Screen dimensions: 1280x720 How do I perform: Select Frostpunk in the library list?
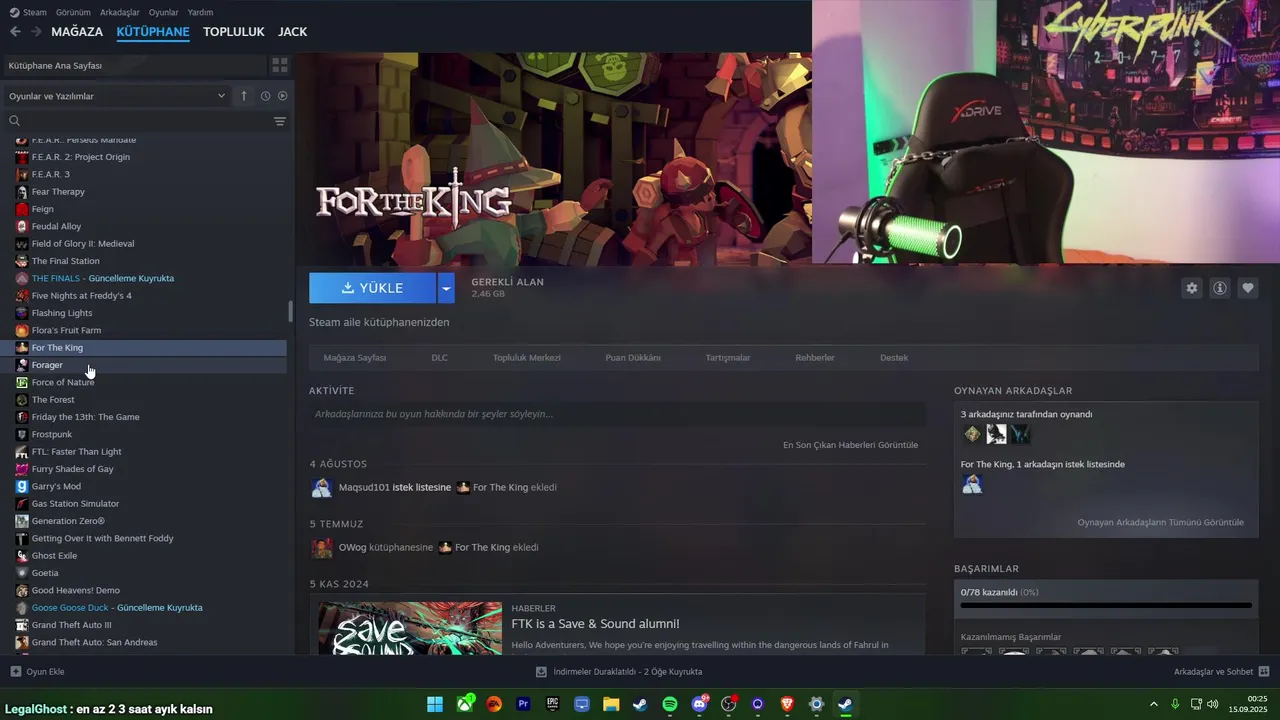point(52,434)
